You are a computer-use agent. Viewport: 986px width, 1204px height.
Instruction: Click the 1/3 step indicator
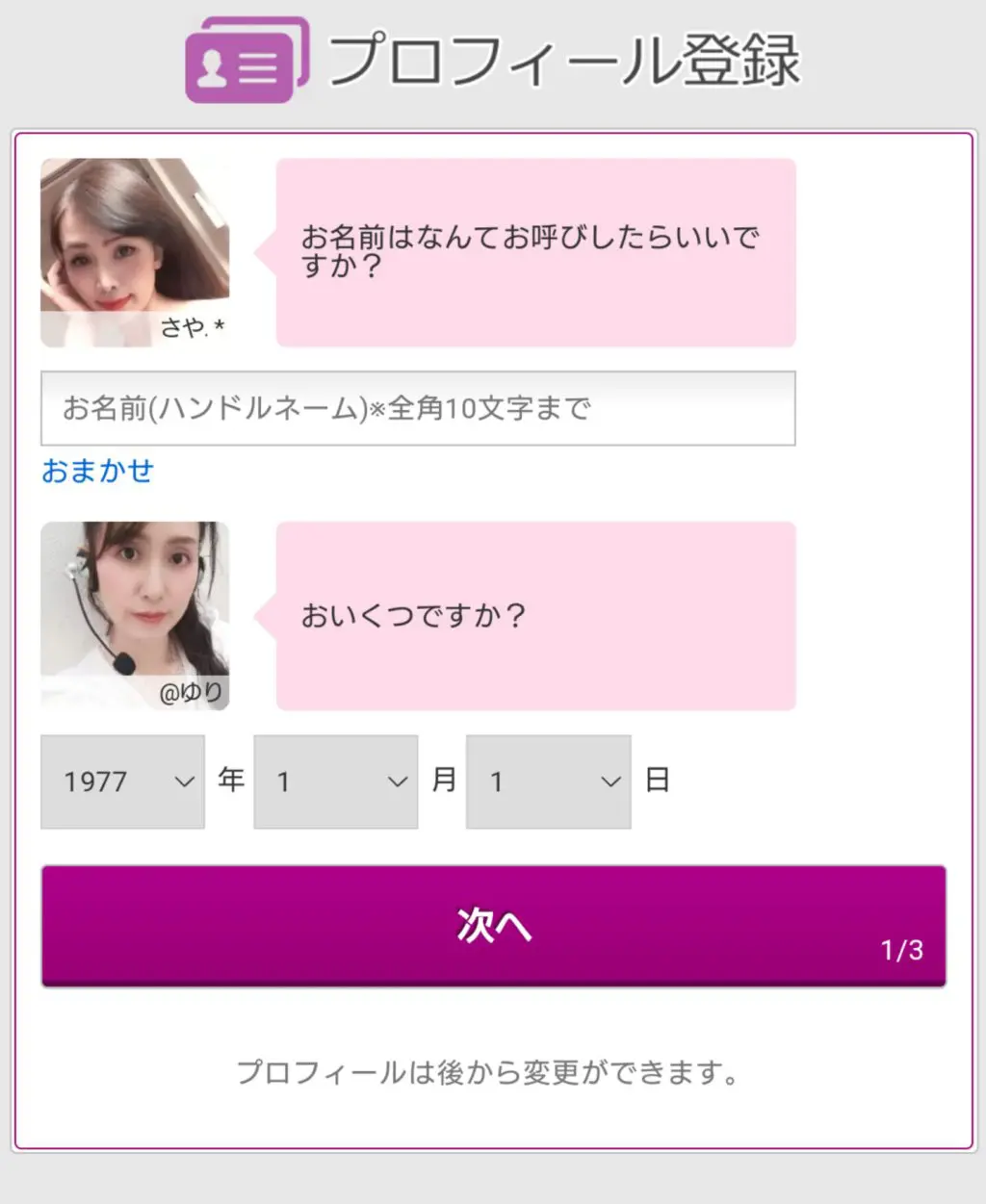point(901,950)
